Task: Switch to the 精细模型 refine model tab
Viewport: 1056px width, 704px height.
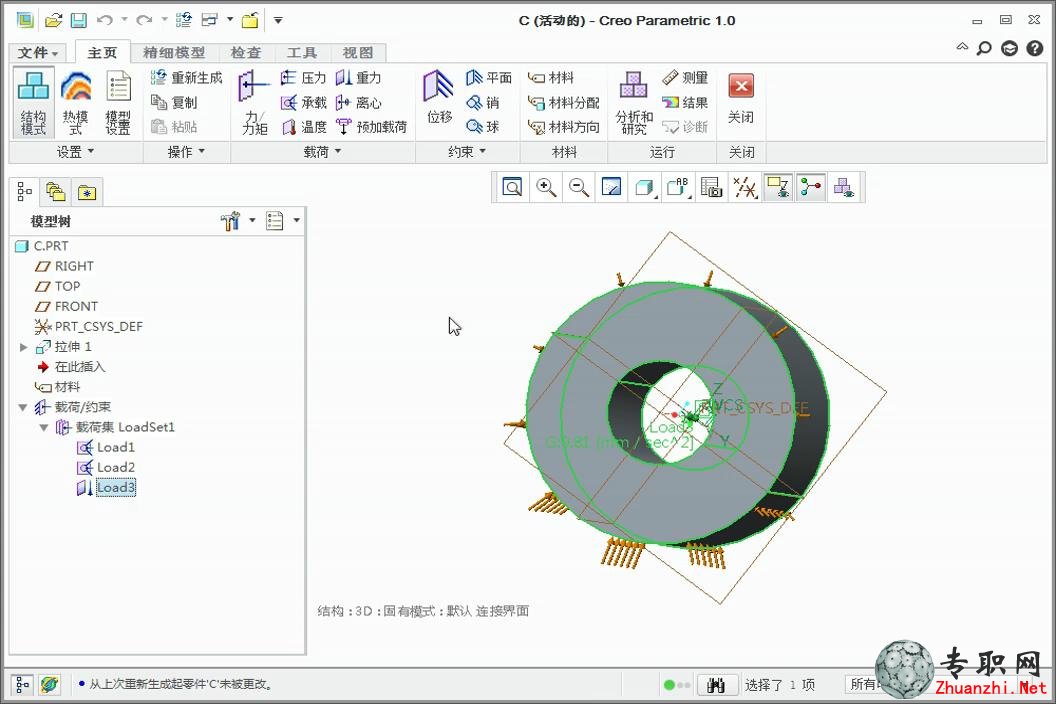Action: tap(174, 53)
